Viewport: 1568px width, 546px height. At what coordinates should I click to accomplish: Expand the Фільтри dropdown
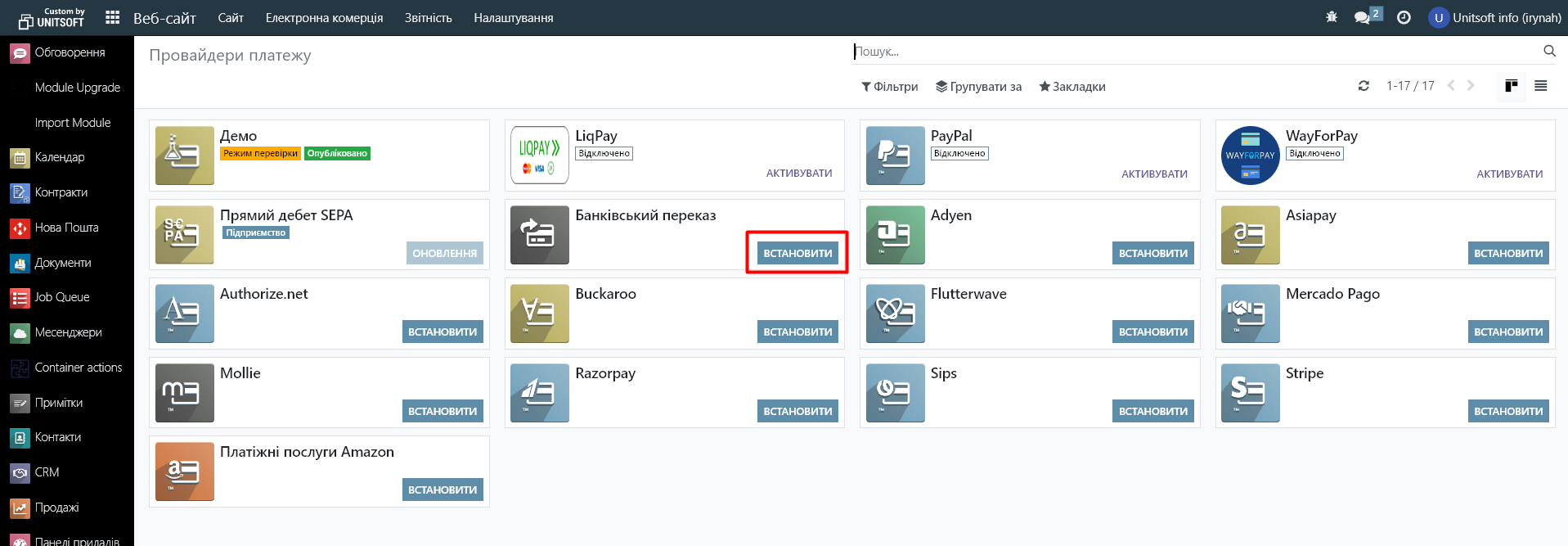tap(889, 87)
